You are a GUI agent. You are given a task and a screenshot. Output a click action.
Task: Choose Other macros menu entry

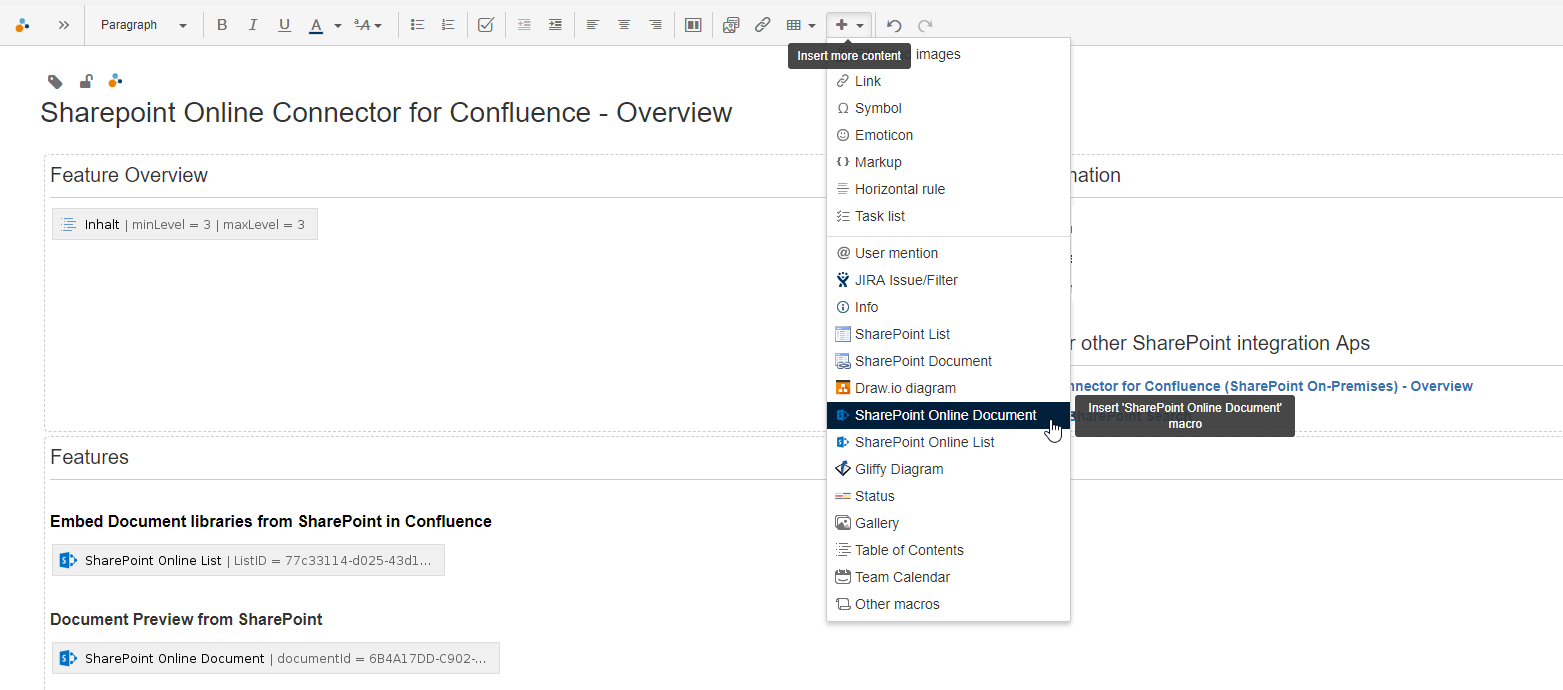[897, 604]
